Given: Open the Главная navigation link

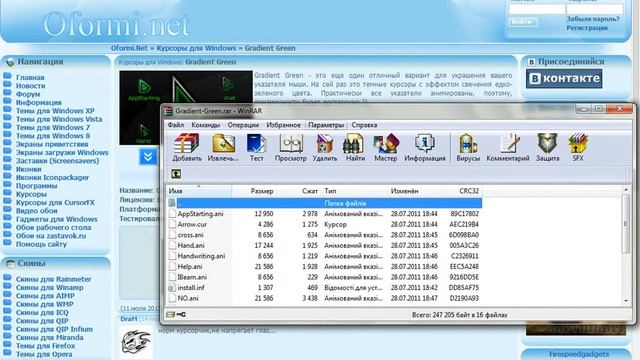Looking at the screenshot, I should (30, 77).
